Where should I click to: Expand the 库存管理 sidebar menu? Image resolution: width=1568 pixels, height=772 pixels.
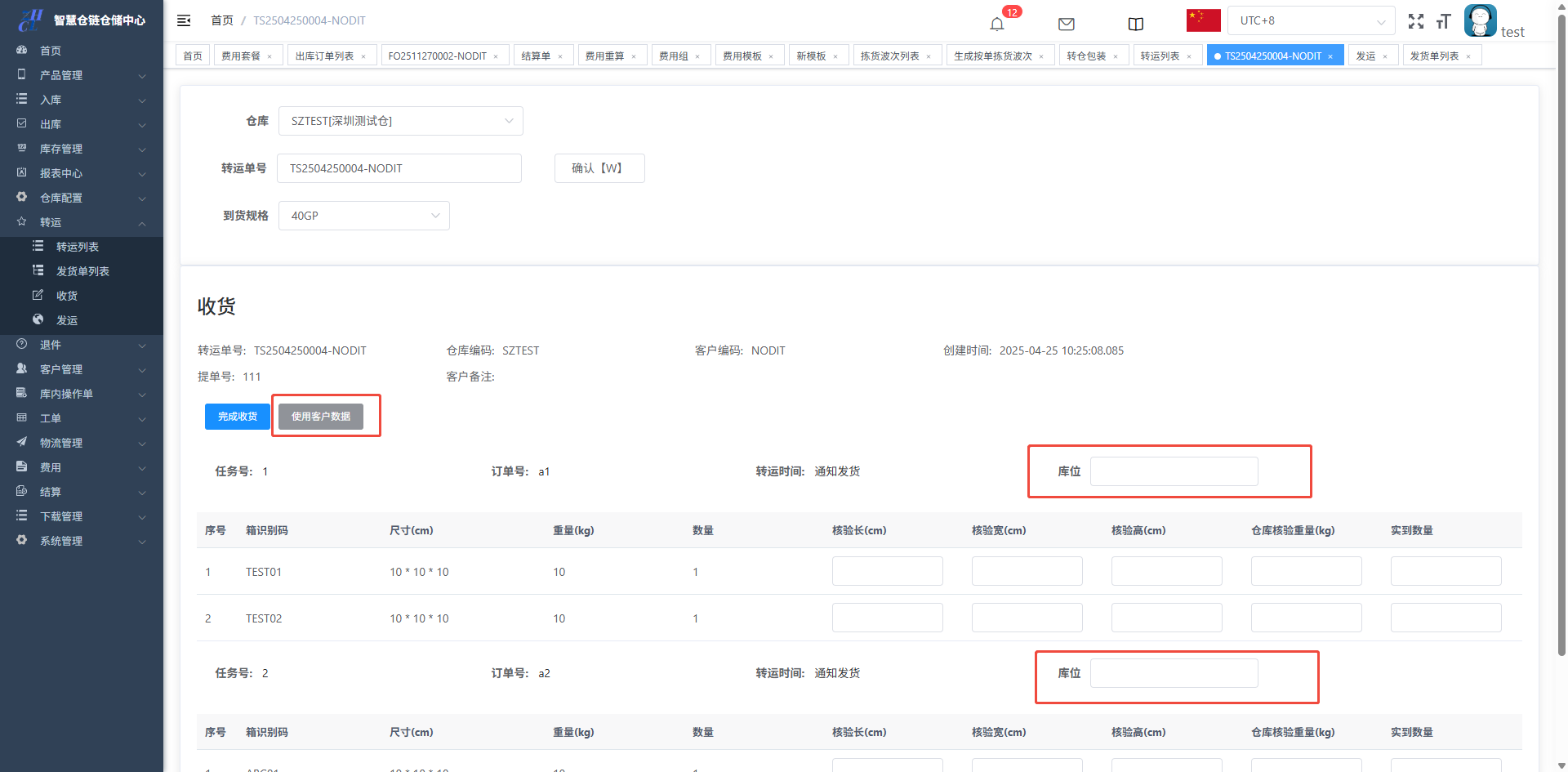82,149
